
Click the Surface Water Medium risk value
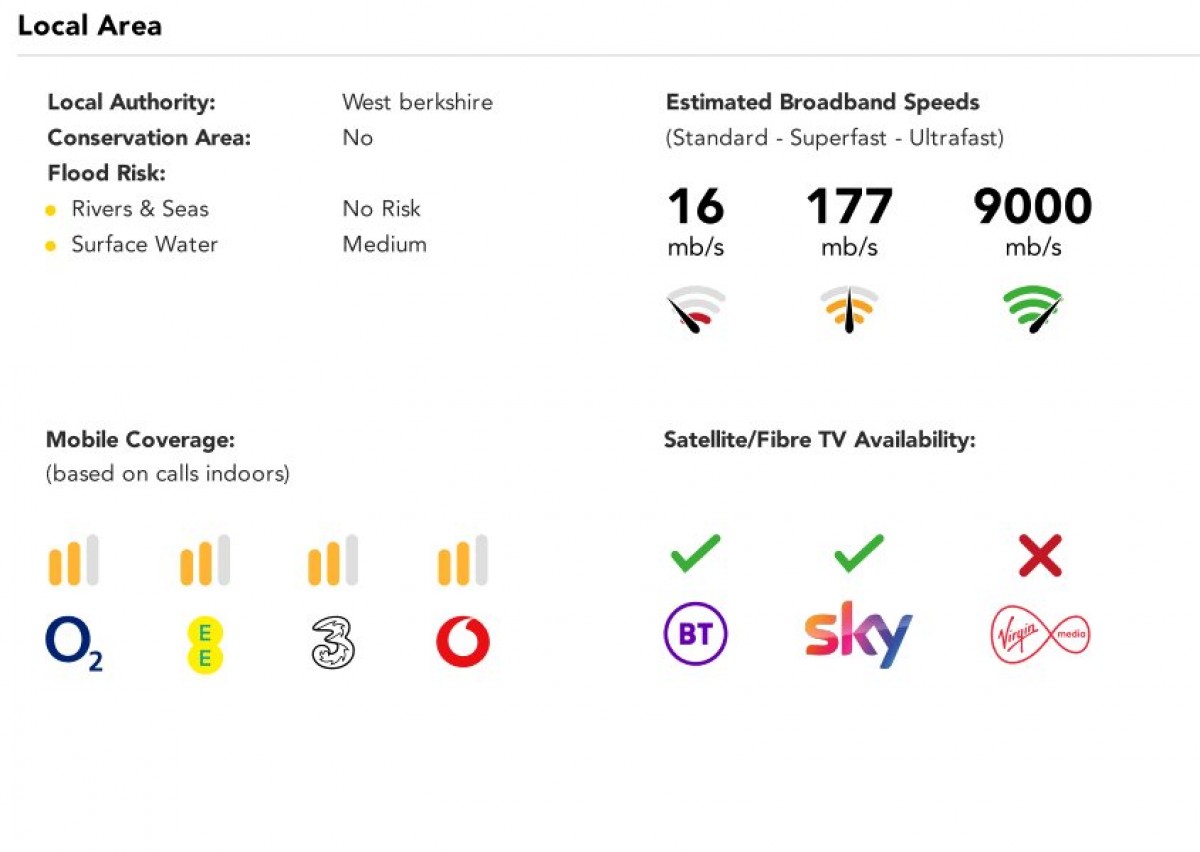point(384,244)
